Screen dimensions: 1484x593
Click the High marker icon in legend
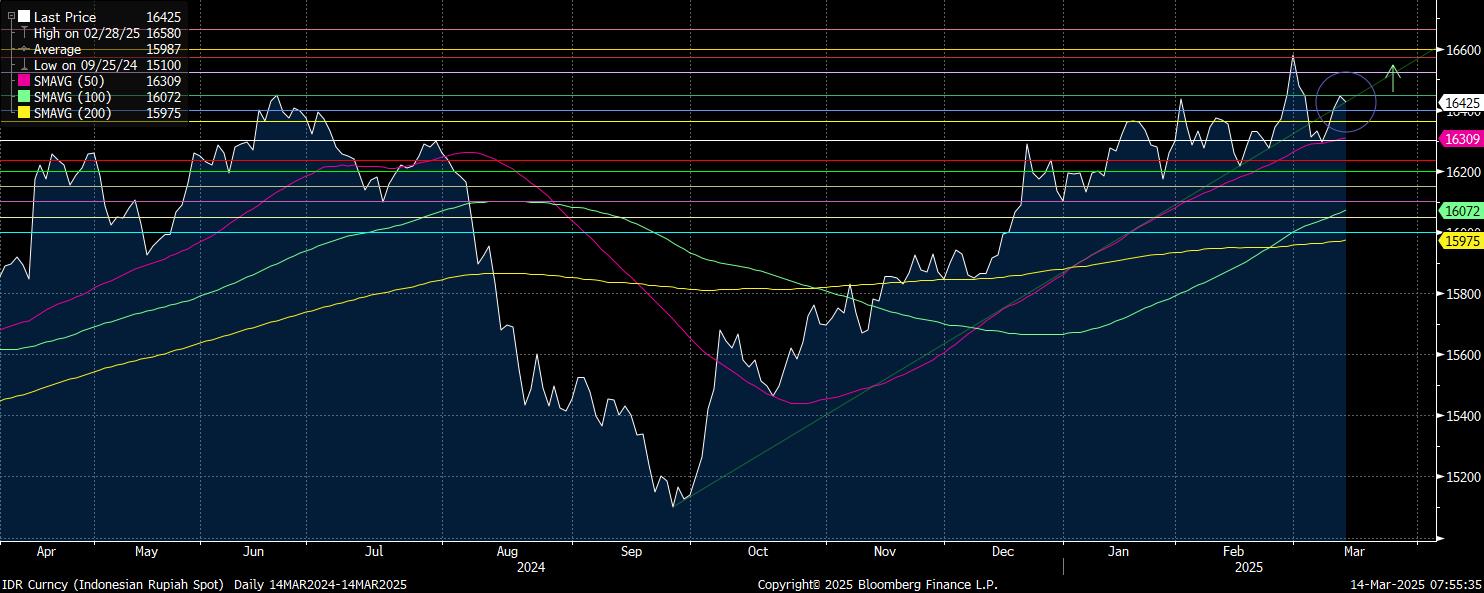point(25,33)
